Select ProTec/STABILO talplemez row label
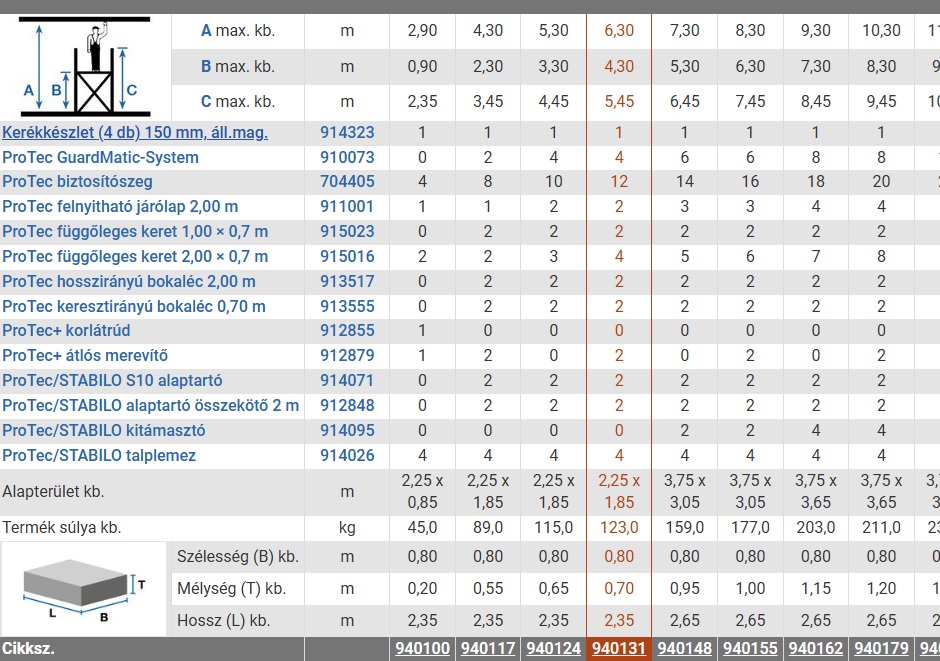 pos(99,456)
